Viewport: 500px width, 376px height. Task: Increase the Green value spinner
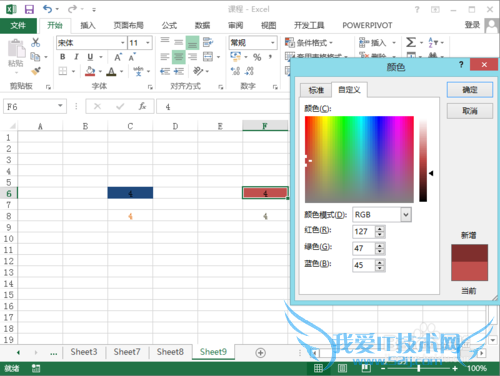pyautogui.click(x=380, y=245)
